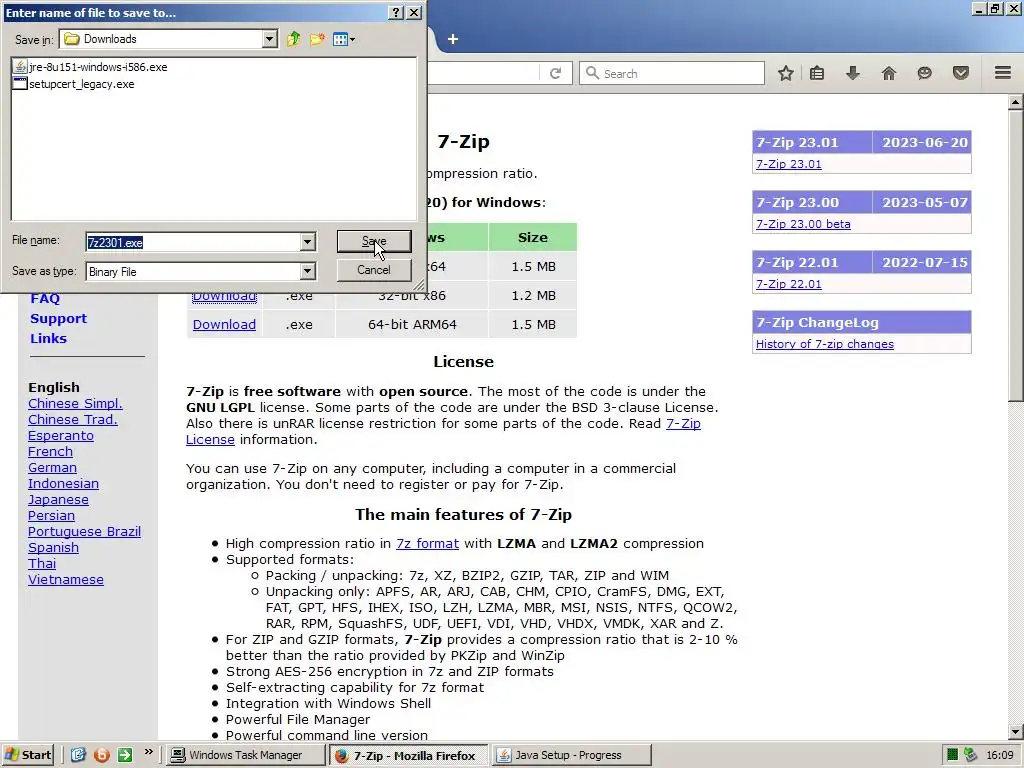This screenshot has height=768, width=1024.
Task: Select the jre-8u151-windows-i586.exe file
Action: click(x=90, y=67)
